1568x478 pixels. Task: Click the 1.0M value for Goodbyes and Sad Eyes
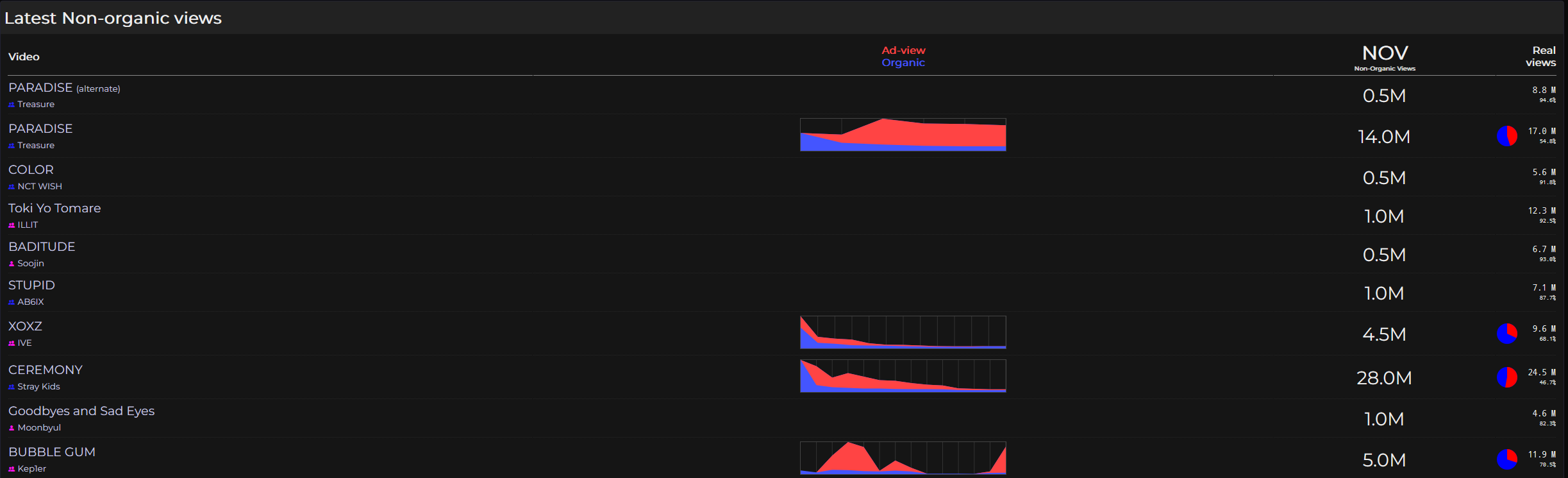(1384, 419)
